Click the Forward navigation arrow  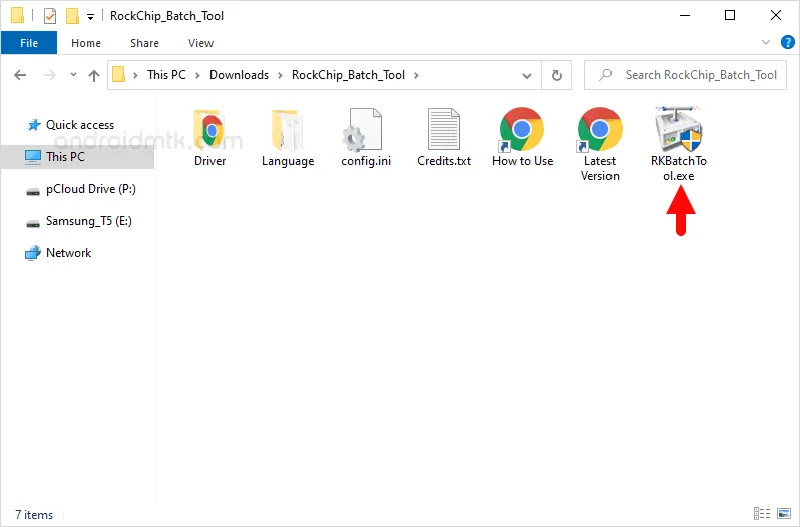49,76
